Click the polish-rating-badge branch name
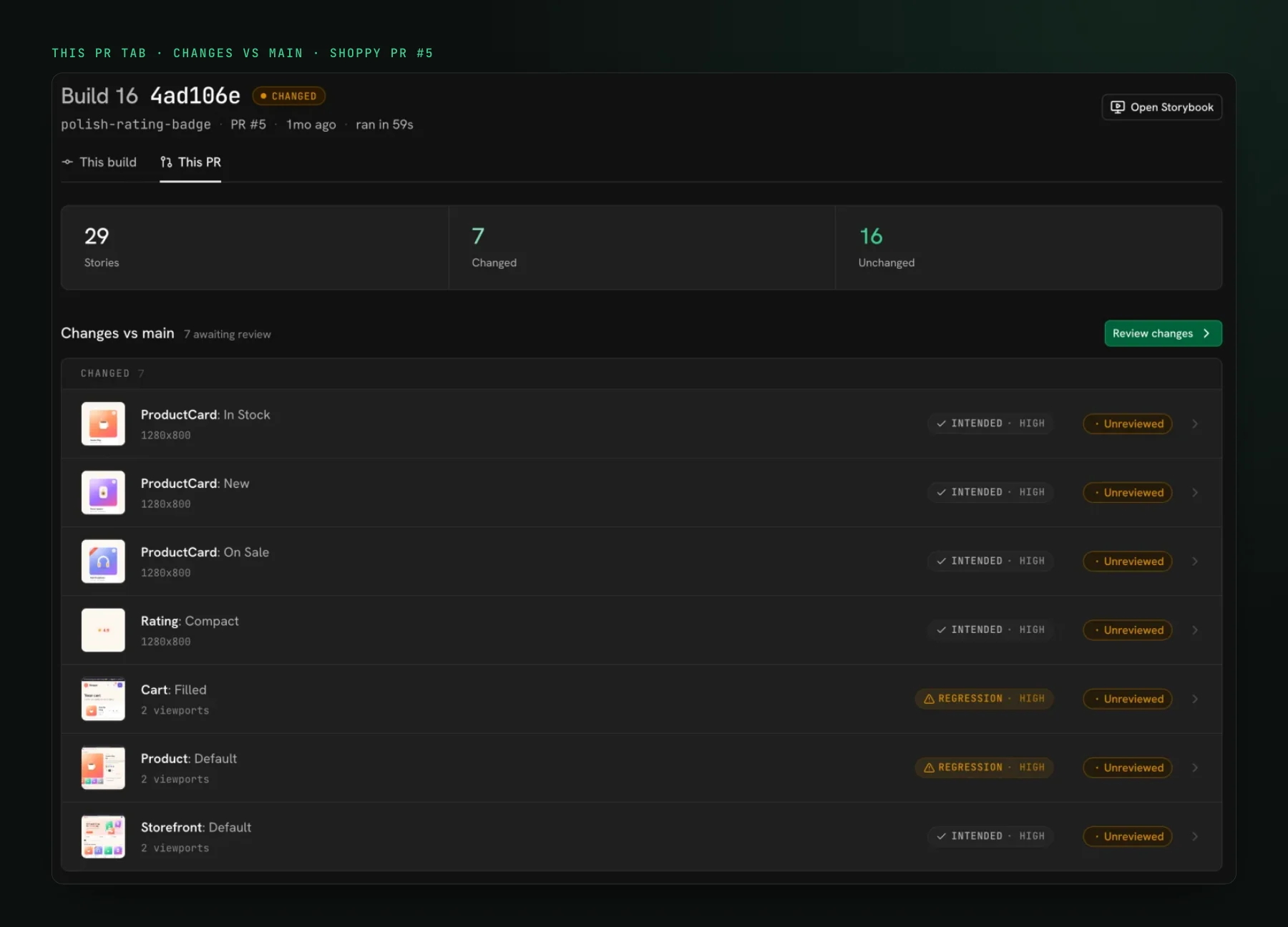 pos(136,124)
